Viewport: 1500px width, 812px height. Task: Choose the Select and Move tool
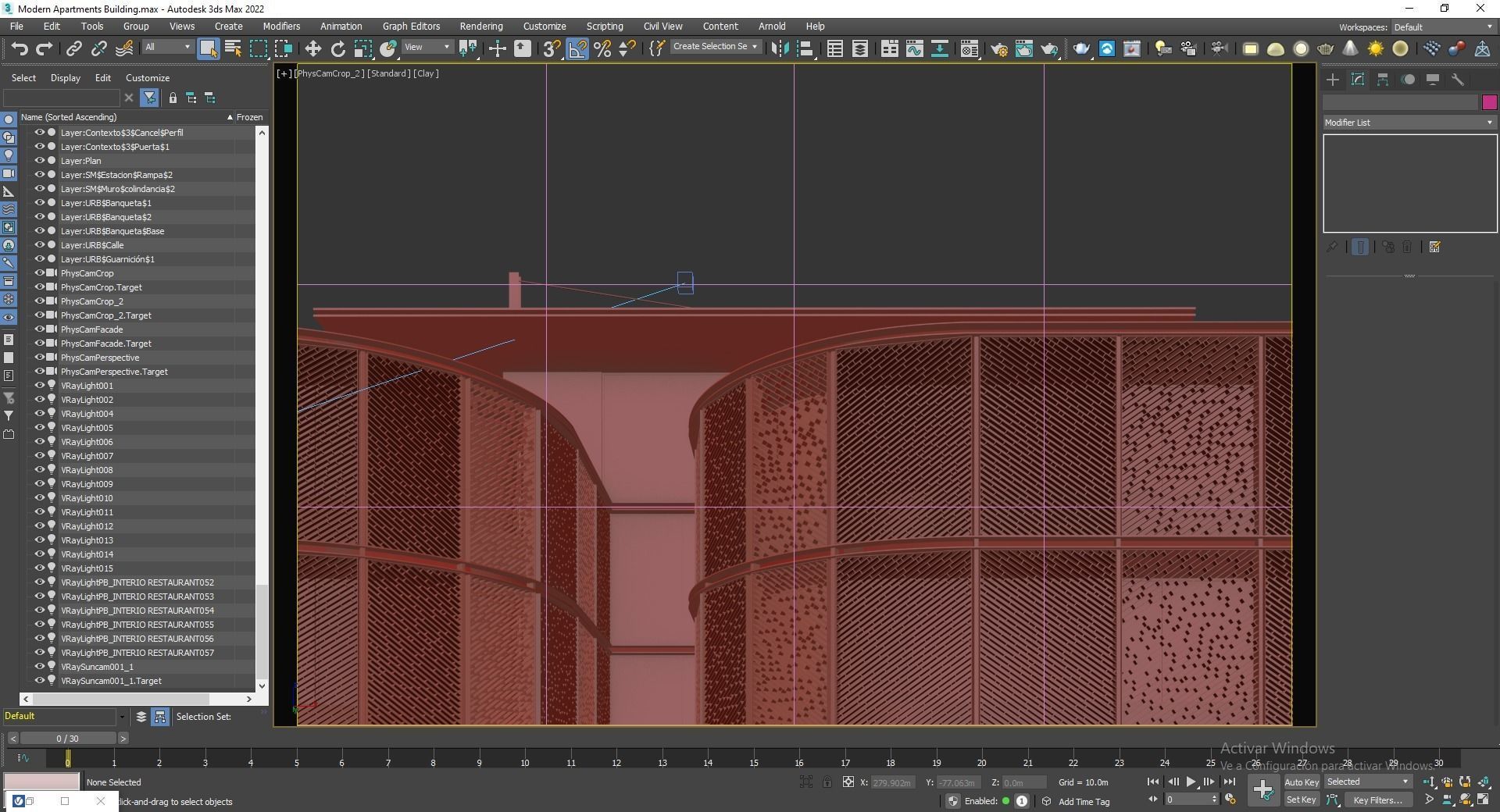click(x=312, y=48)
